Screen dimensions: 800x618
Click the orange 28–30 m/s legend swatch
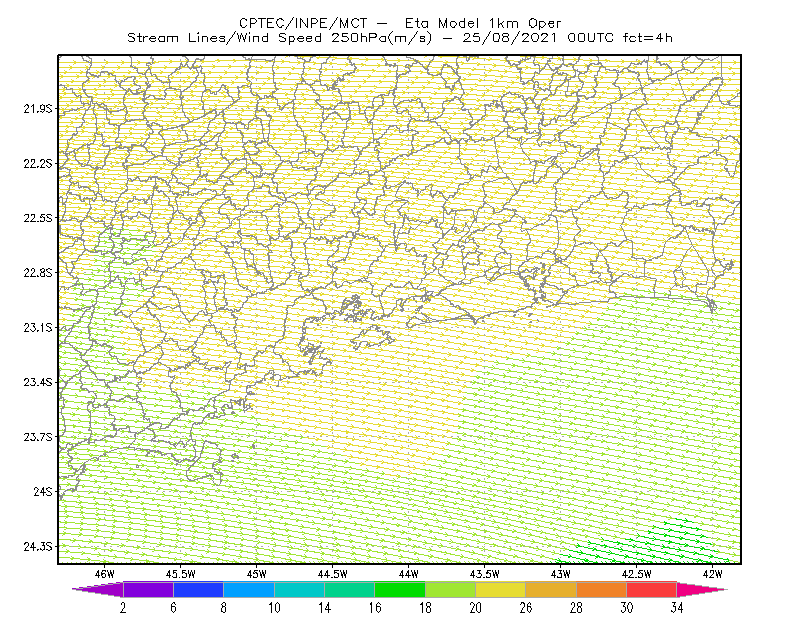tap(602, 589)
